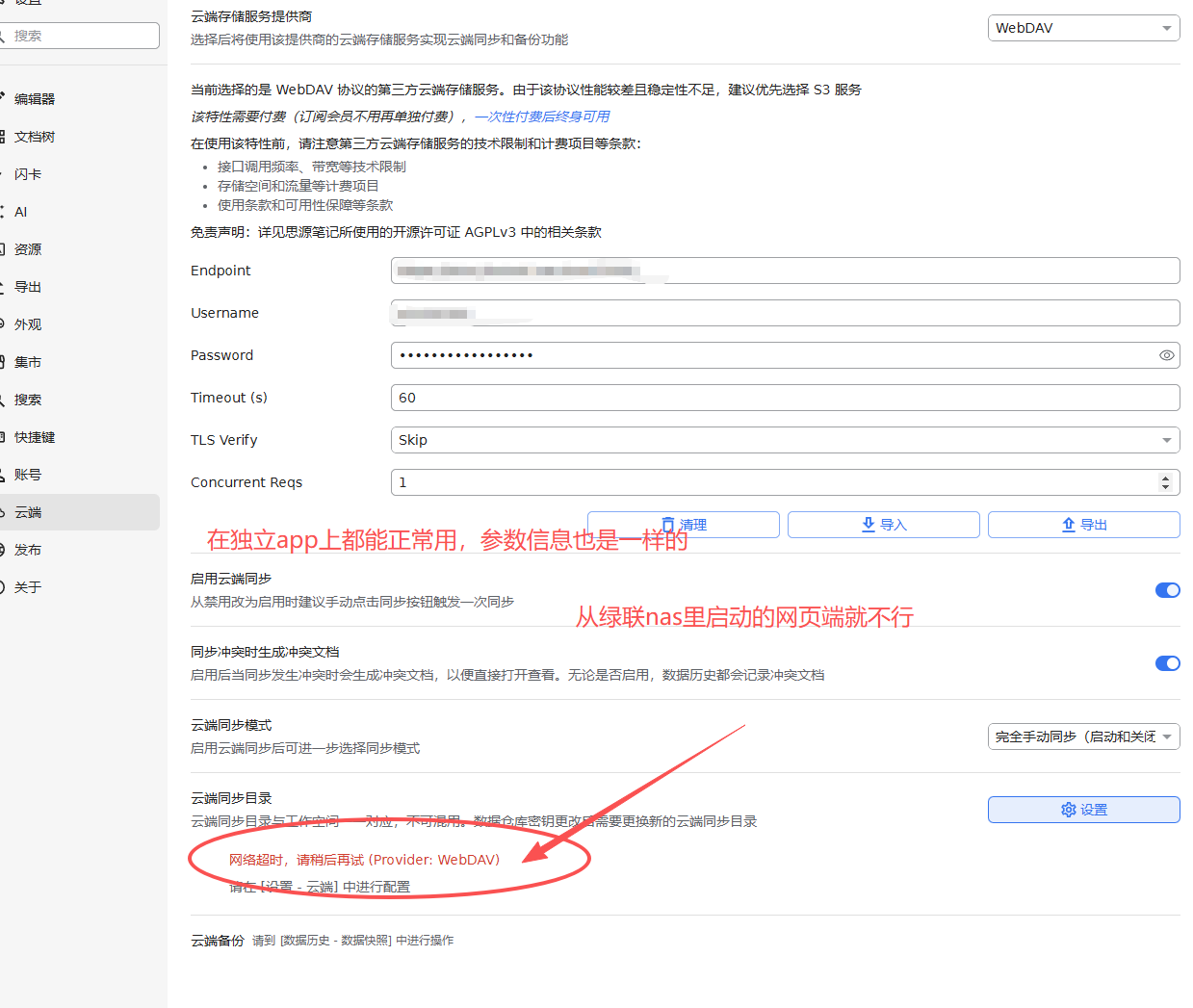Image resolution: width=1193 pixels, height=1008 pixels.
Task: Open the 云端同步模式 dropdown
Action: pyautogui.click(x=1083, y=737)
